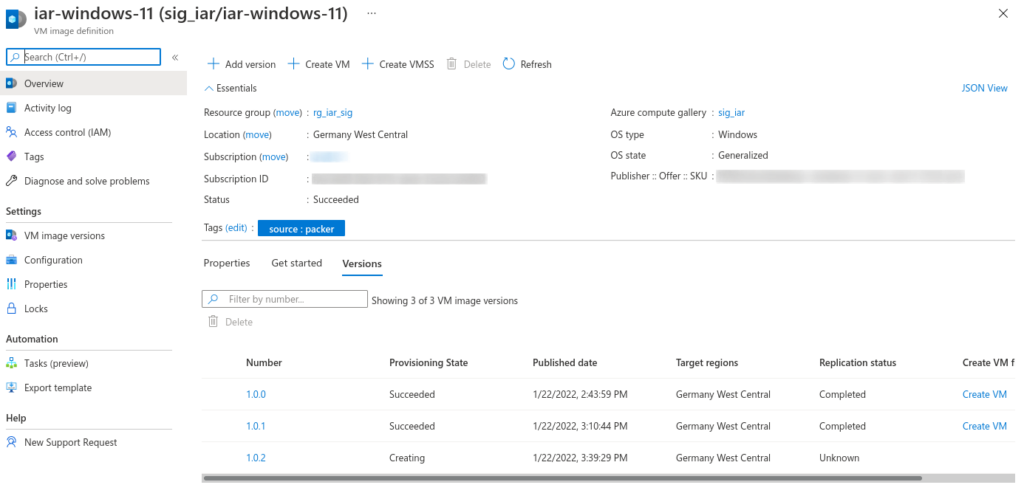Click the Filter by number field
This screenshot has width=1024, height=496.
285,299
